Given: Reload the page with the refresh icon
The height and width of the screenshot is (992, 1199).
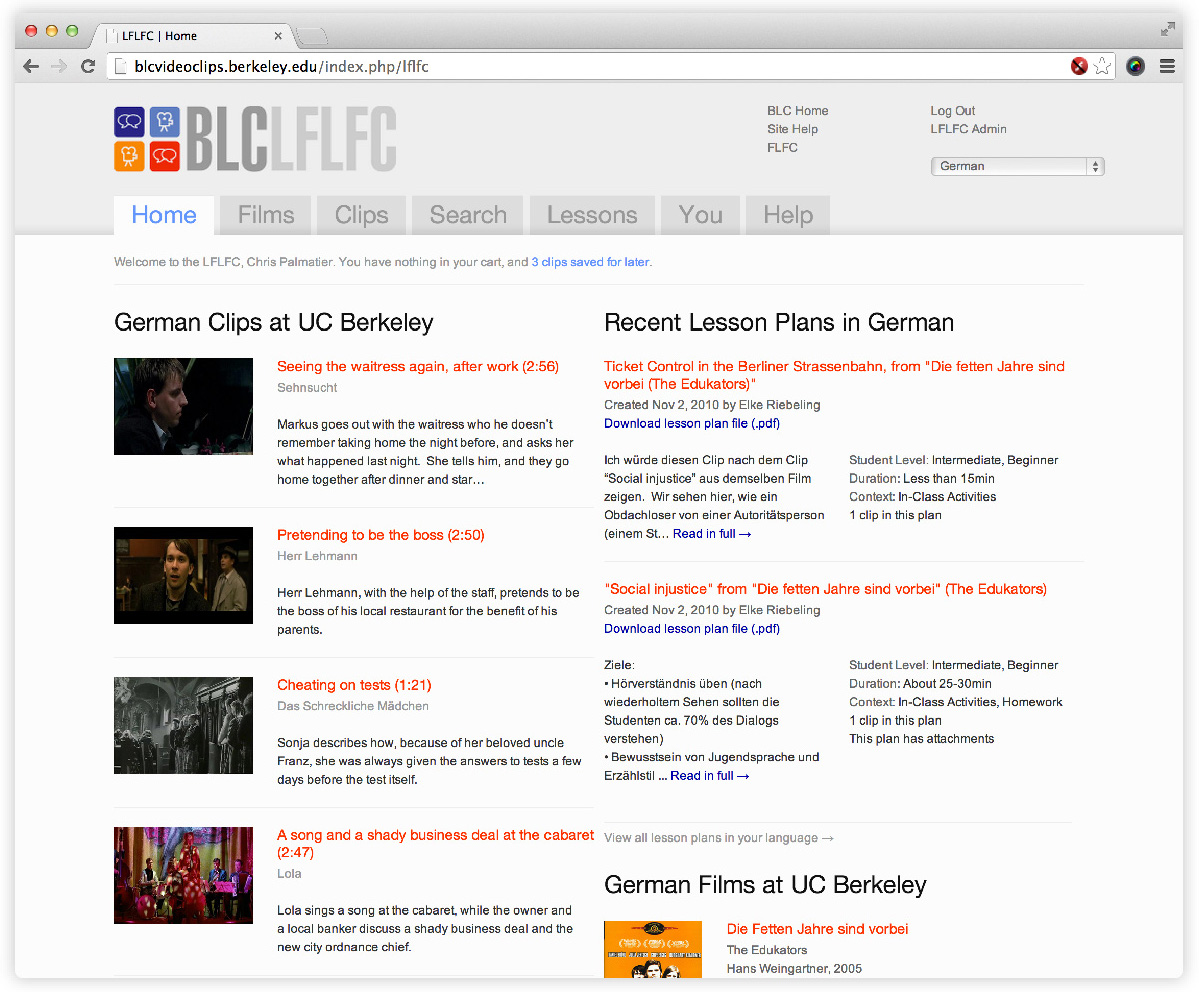Looking at the screenshot, I should pyautogui.click(x=88, y=67).
